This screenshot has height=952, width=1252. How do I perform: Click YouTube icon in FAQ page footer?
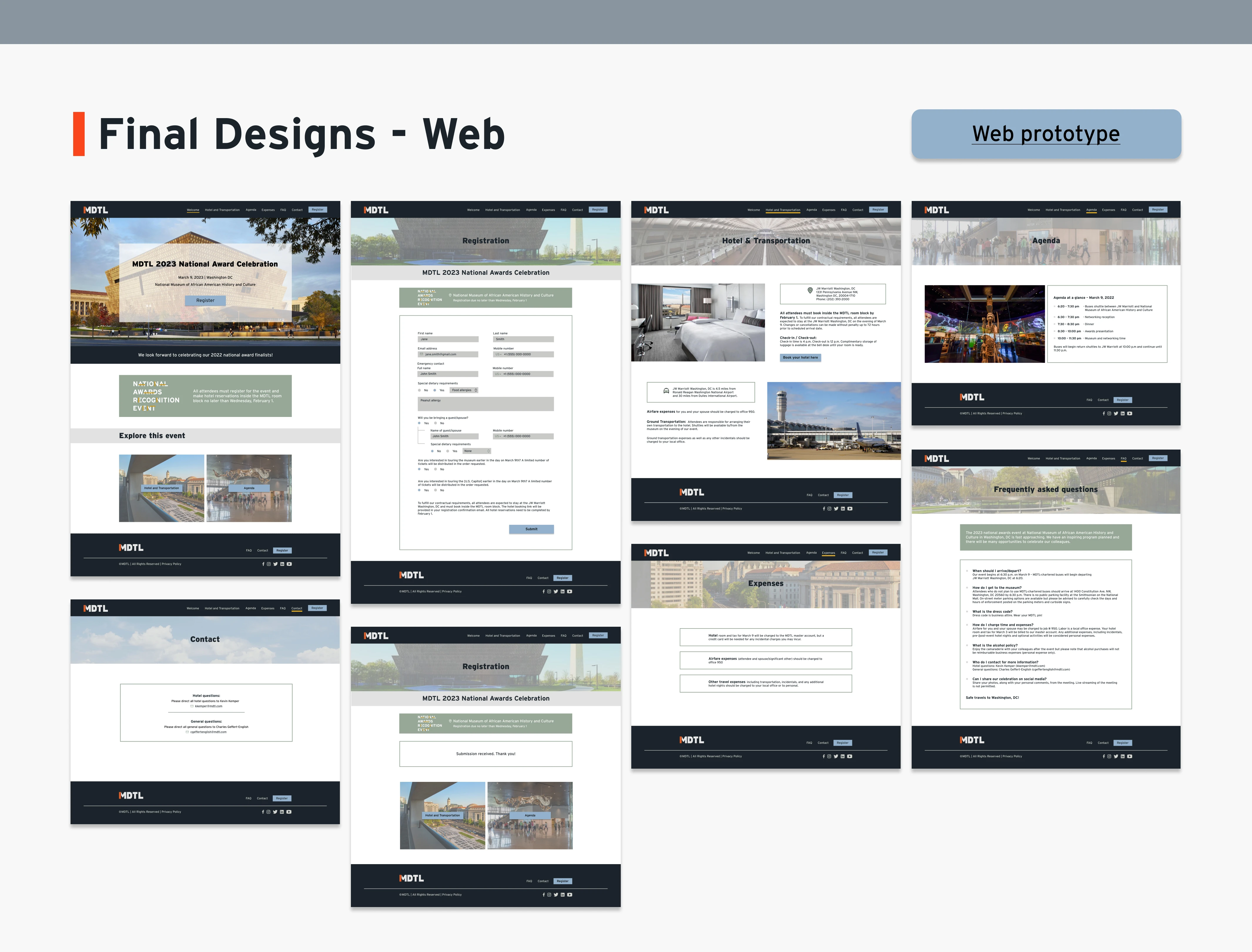coord(1129,756)
